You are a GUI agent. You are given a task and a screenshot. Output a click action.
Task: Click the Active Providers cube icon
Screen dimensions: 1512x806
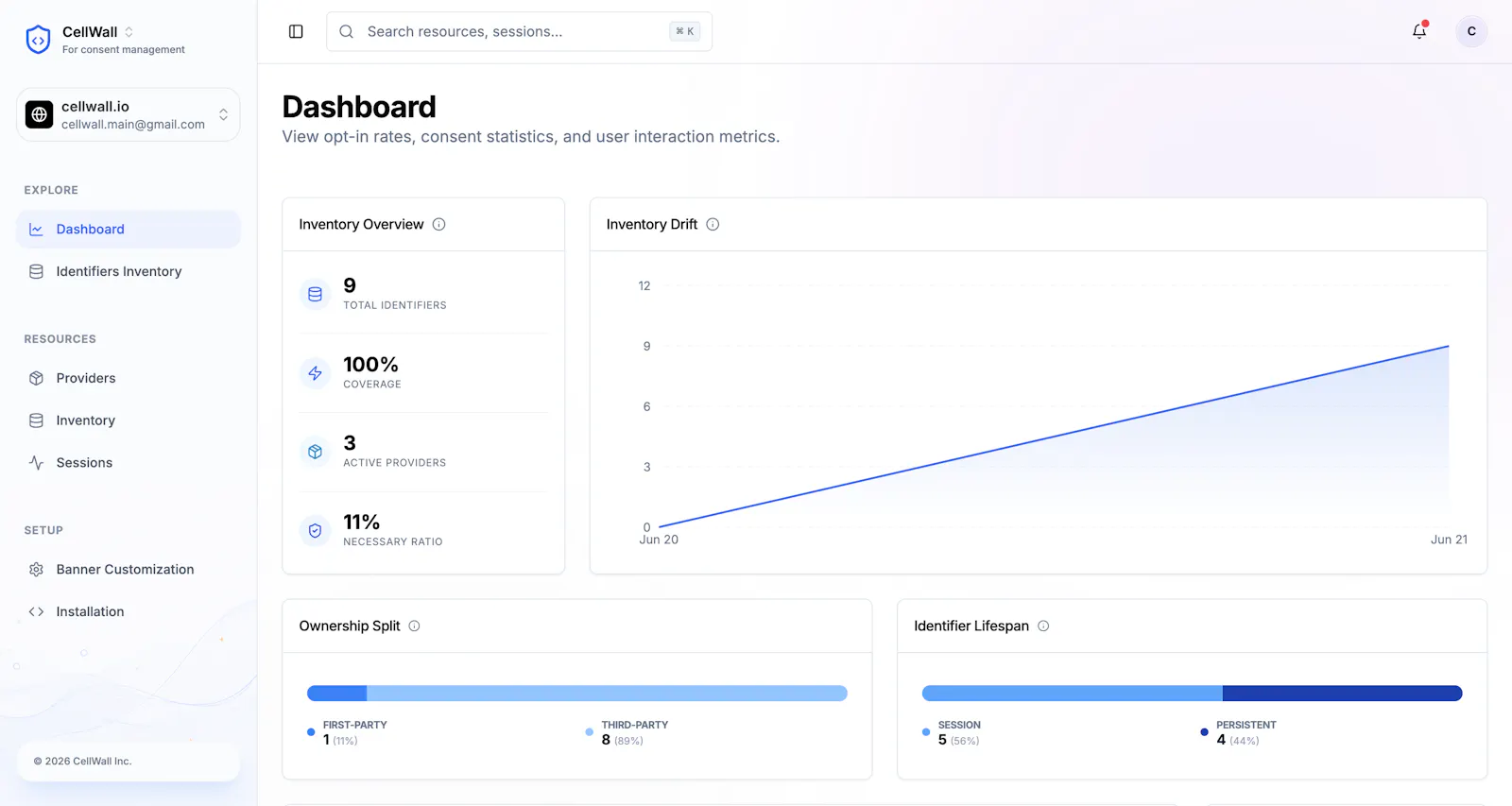[x=316, y=452]
